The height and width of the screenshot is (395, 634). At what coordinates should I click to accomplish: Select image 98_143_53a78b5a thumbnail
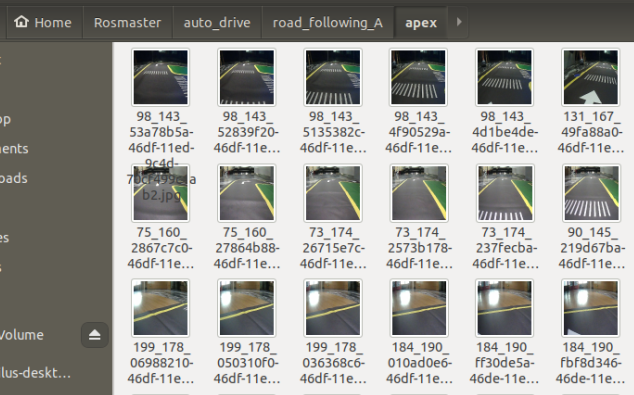point(161,77)
